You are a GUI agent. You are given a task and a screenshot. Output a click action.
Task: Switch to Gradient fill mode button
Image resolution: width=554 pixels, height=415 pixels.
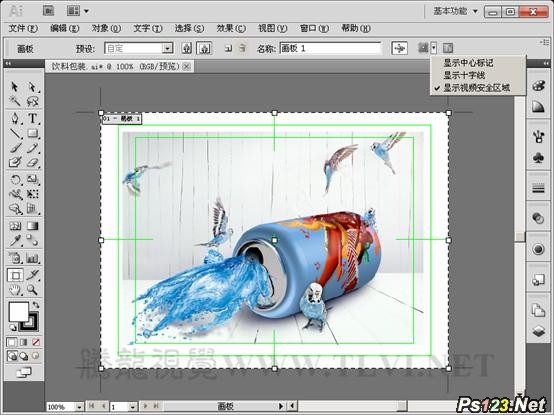pos(24,342)
